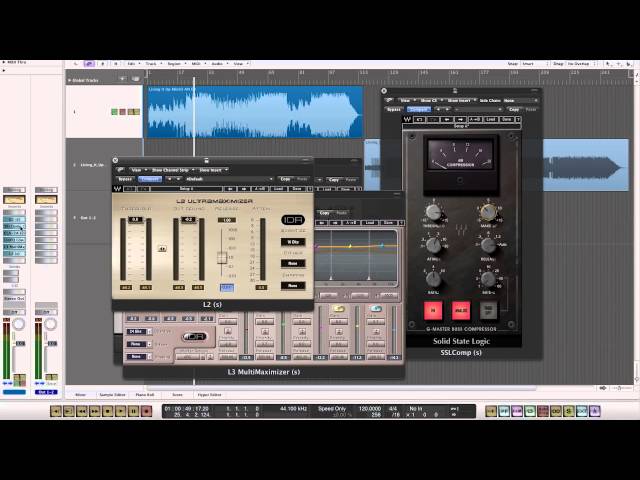Click Copy in the L2 plugin window
This screenshot has height=480, width=640.
click(285, 179)
